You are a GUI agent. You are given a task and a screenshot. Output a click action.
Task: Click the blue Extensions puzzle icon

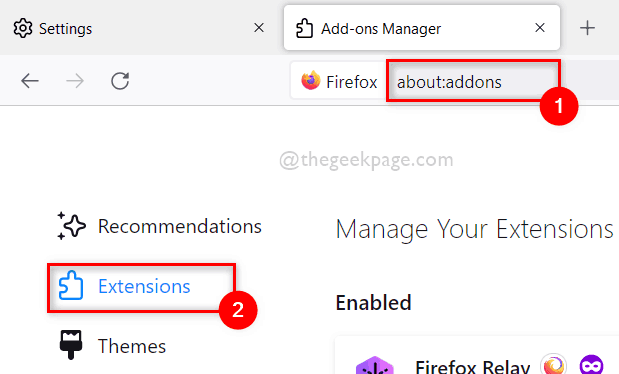tap(71, 285)
